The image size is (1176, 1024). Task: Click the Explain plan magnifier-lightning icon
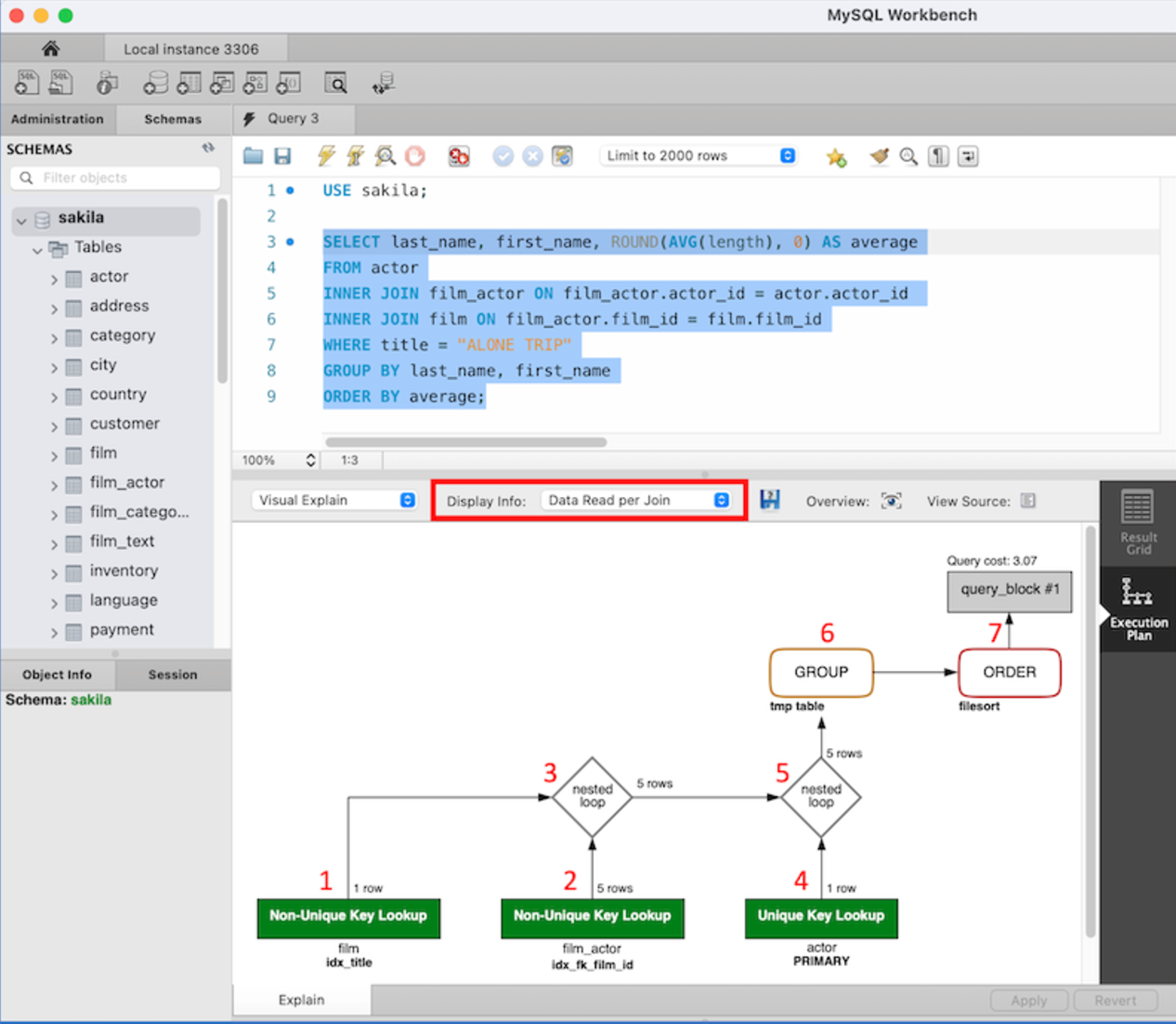point(385,156)
